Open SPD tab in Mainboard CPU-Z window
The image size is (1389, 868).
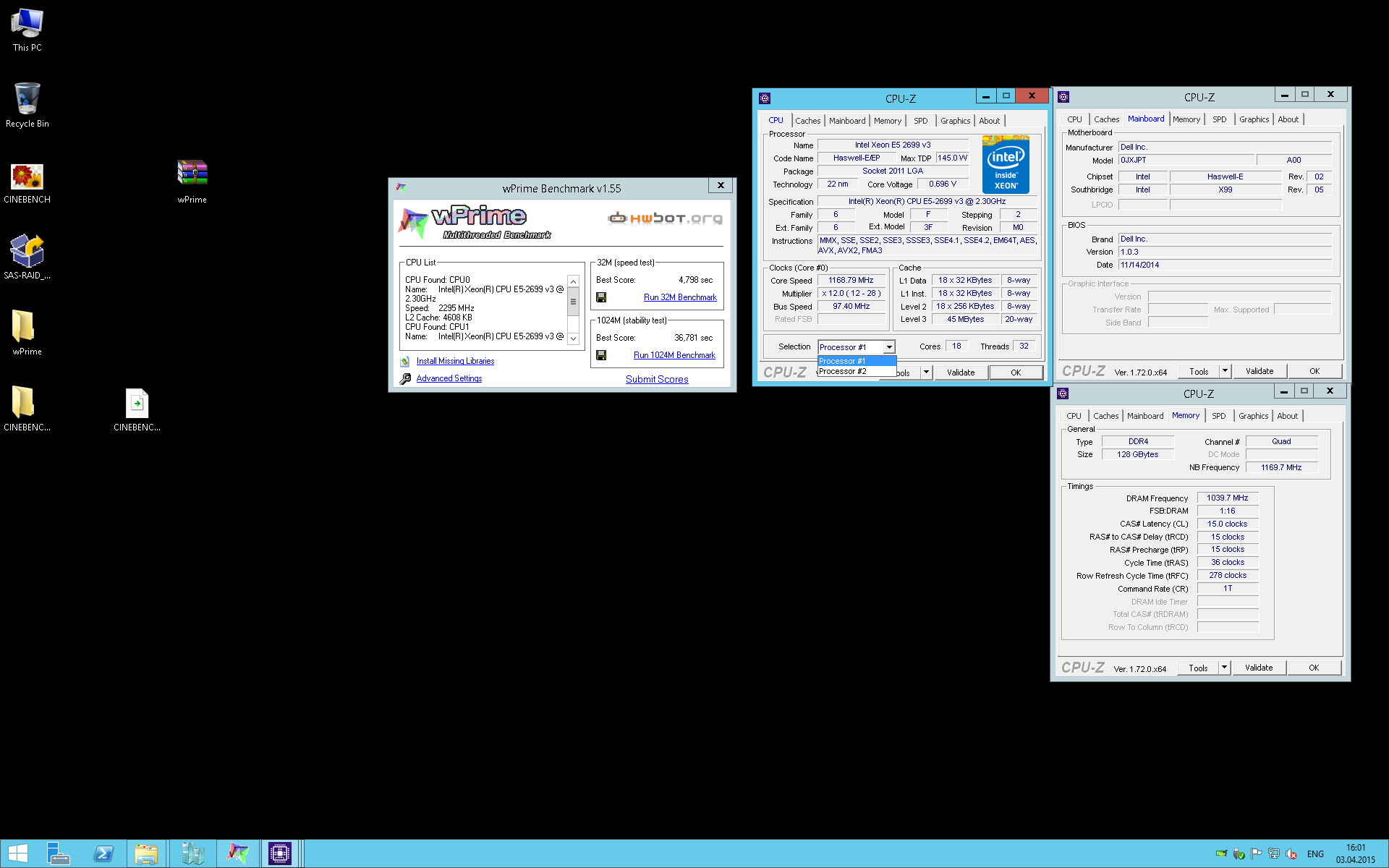(x=1219, y=119)
